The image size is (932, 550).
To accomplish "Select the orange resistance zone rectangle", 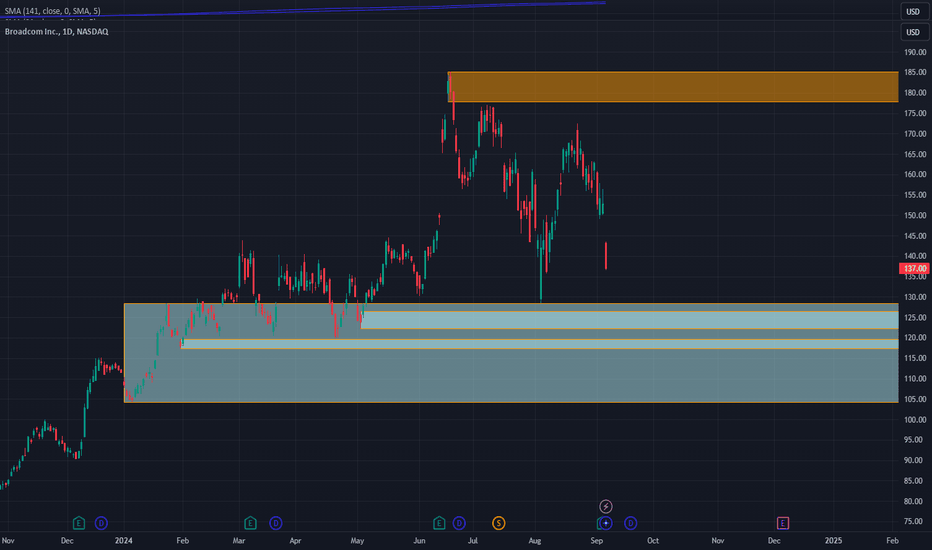I will point(673,87).
